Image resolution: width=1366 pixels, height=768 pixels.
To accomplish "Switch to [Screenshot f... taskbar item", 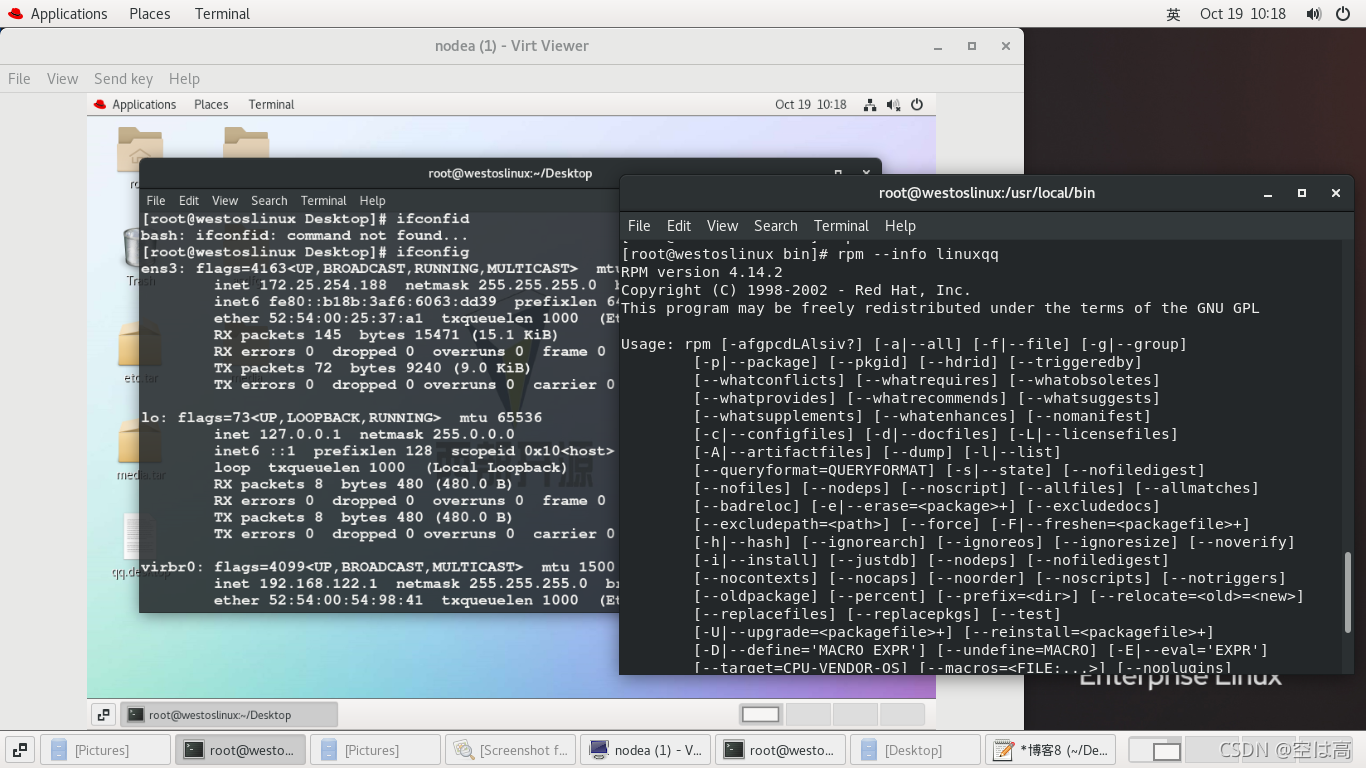I will (x=510, y=750).
